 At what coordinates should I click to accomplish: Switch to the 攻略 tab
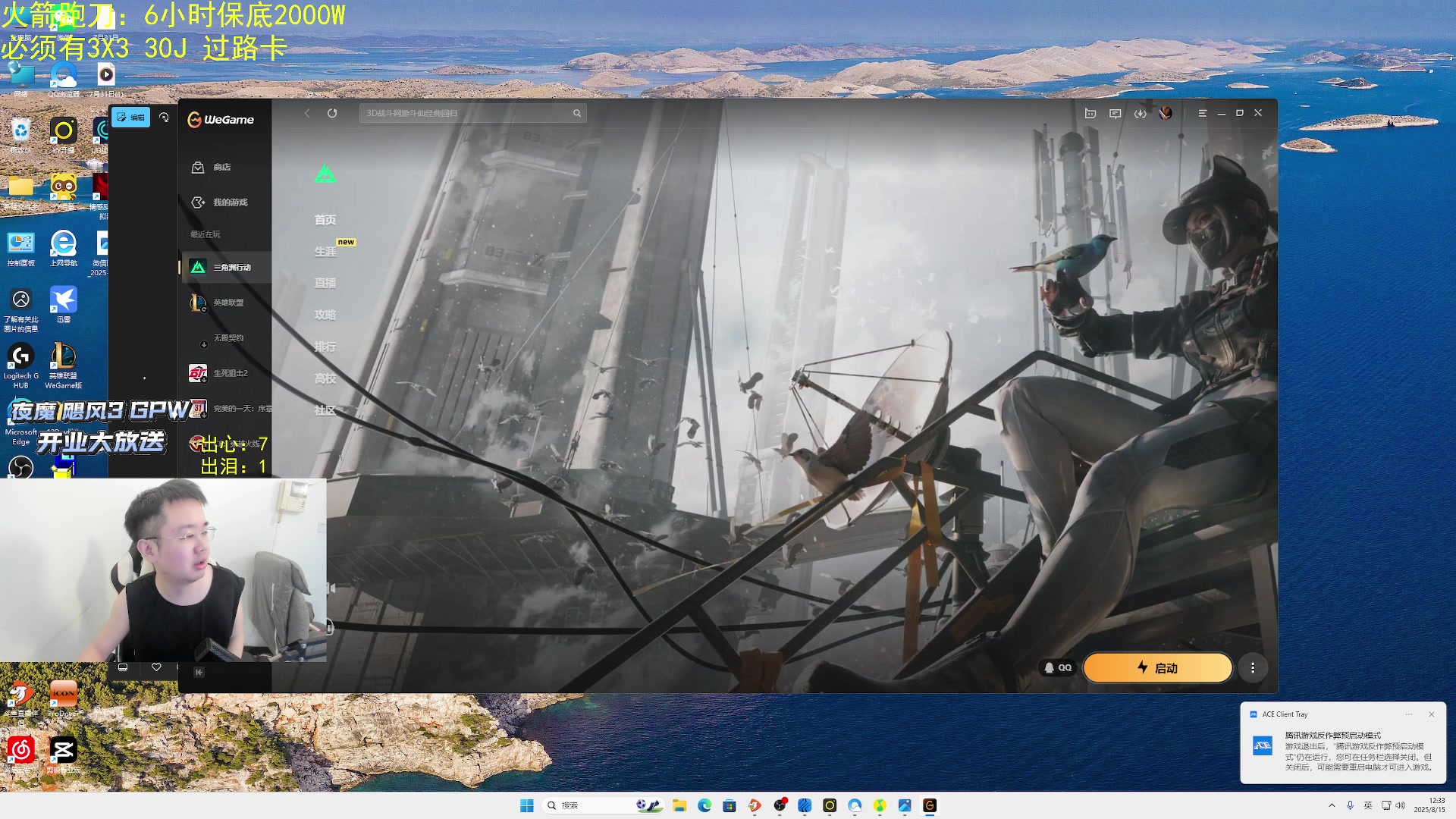click(325, 315)
